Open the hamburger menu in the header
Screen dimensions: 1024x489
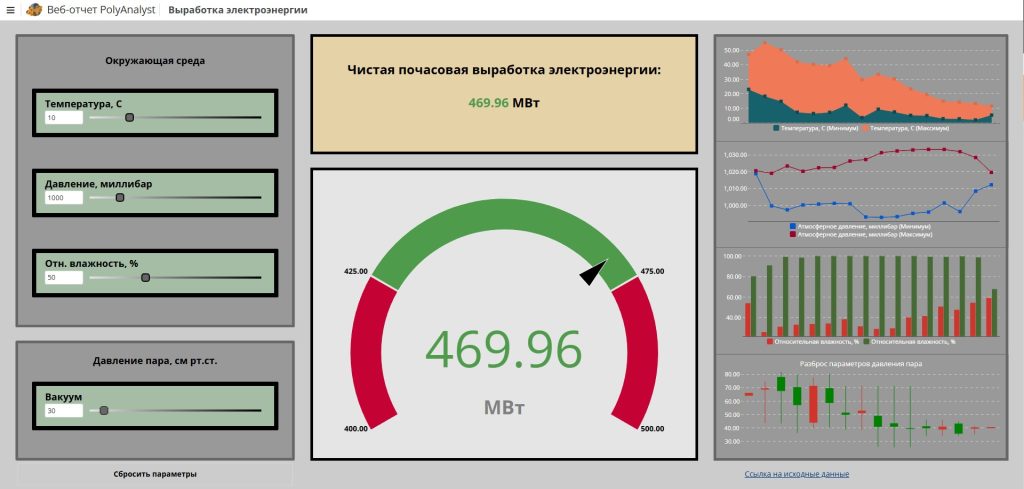(x=10, y=10)
